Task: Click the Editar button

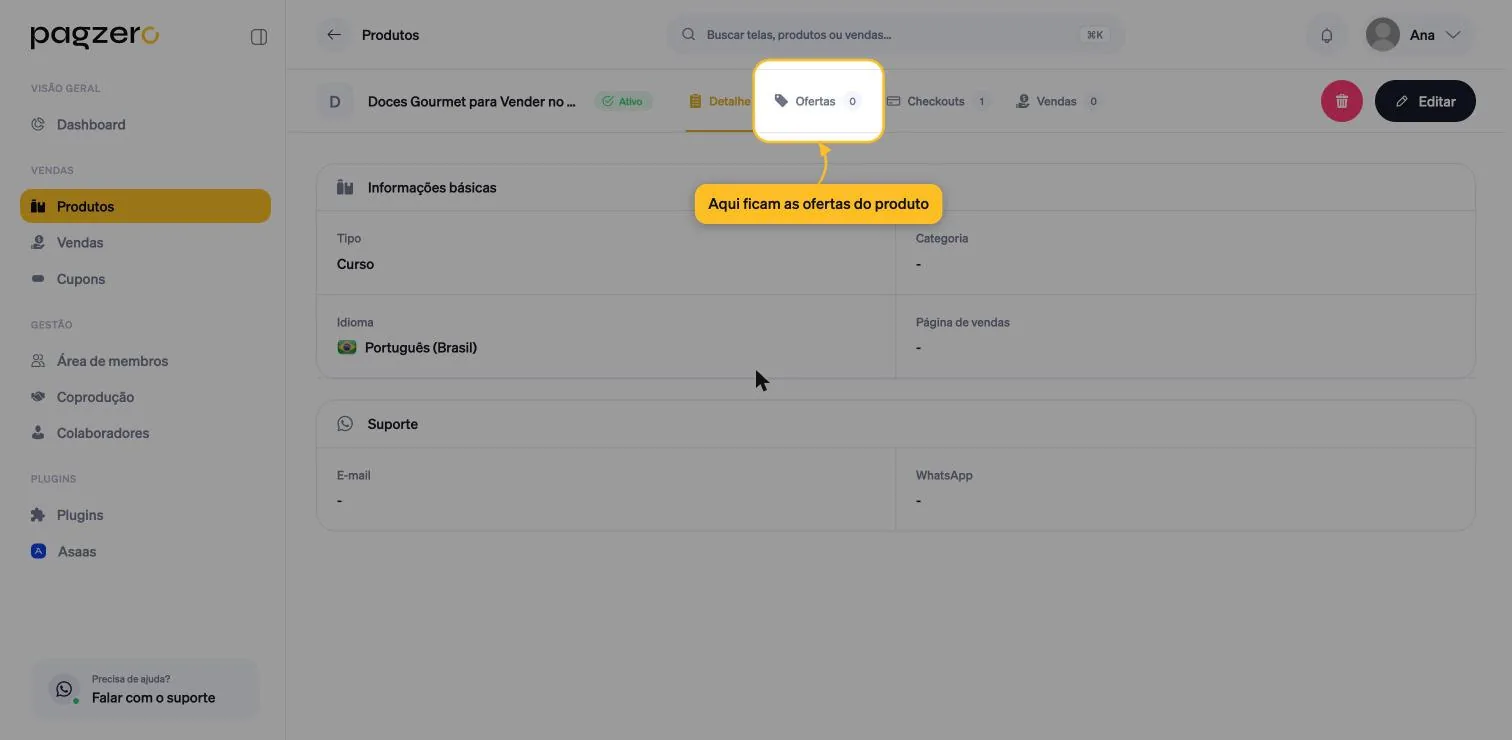Action: [1425, 101]
